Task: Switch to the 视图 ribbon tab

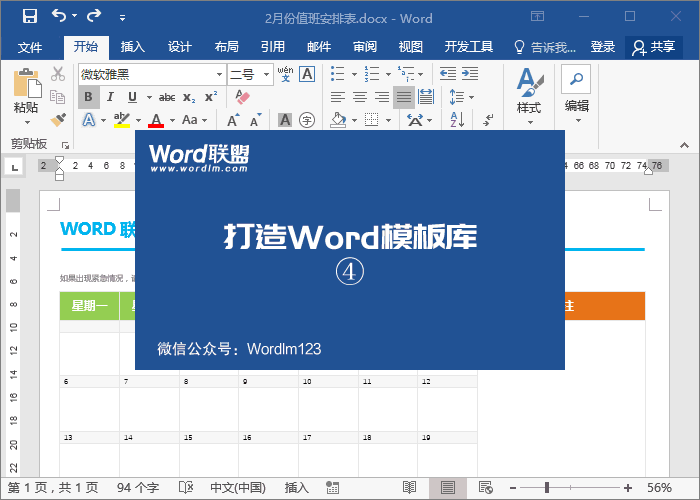Action: [410, 46]
